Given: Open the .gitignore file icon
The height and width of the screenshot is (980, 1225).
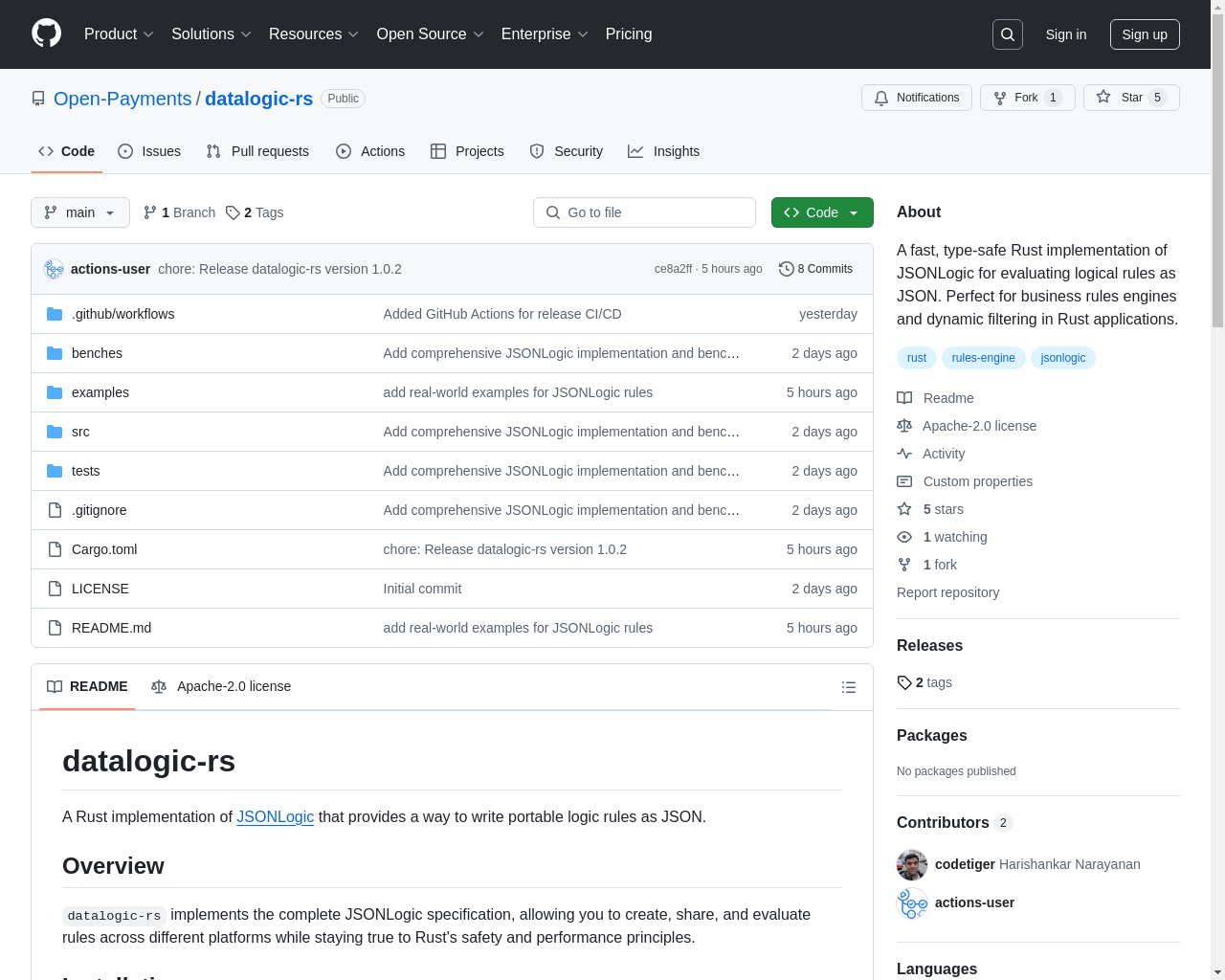Looking at the screenshot, I should (x=55, y=510).
